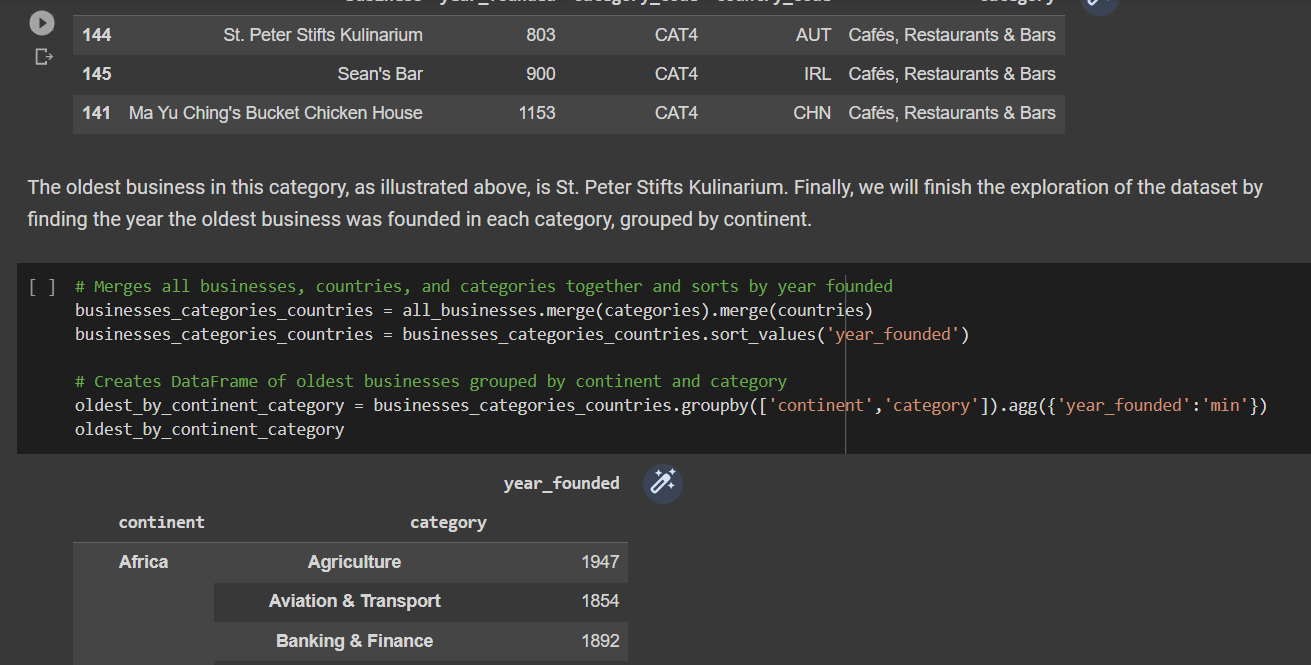Click the continent column header label
The width and height of the screenshot is (1311, 665).
point(161,521)
